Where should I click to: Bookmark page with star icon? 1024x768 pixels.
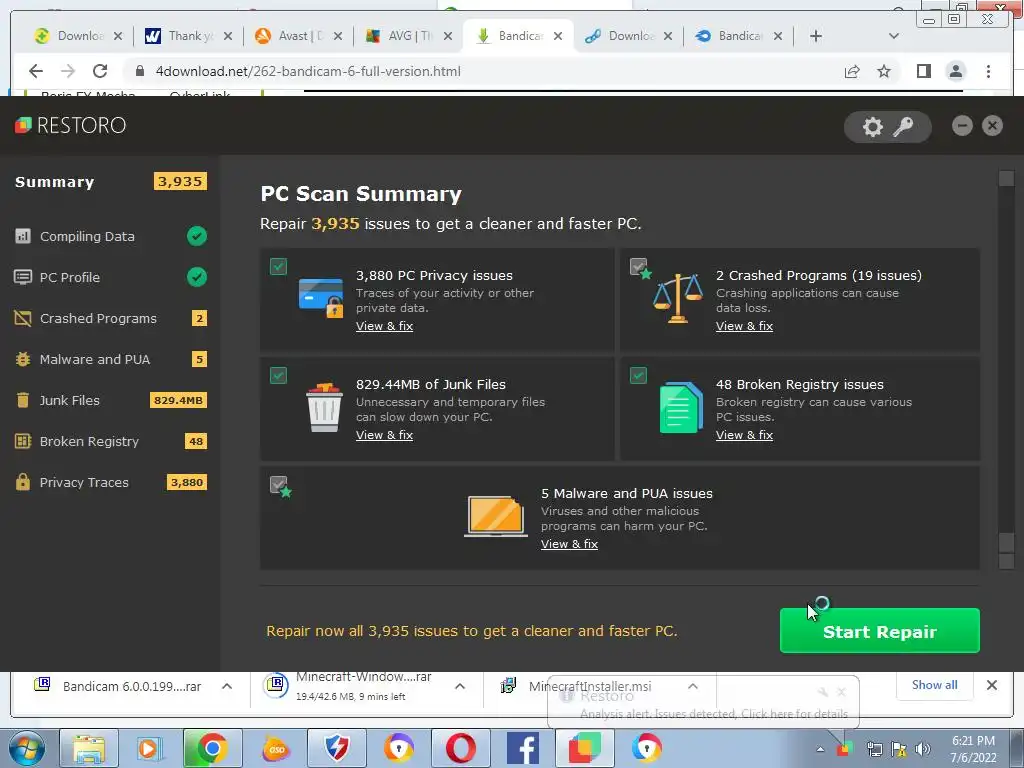[884, 71]
